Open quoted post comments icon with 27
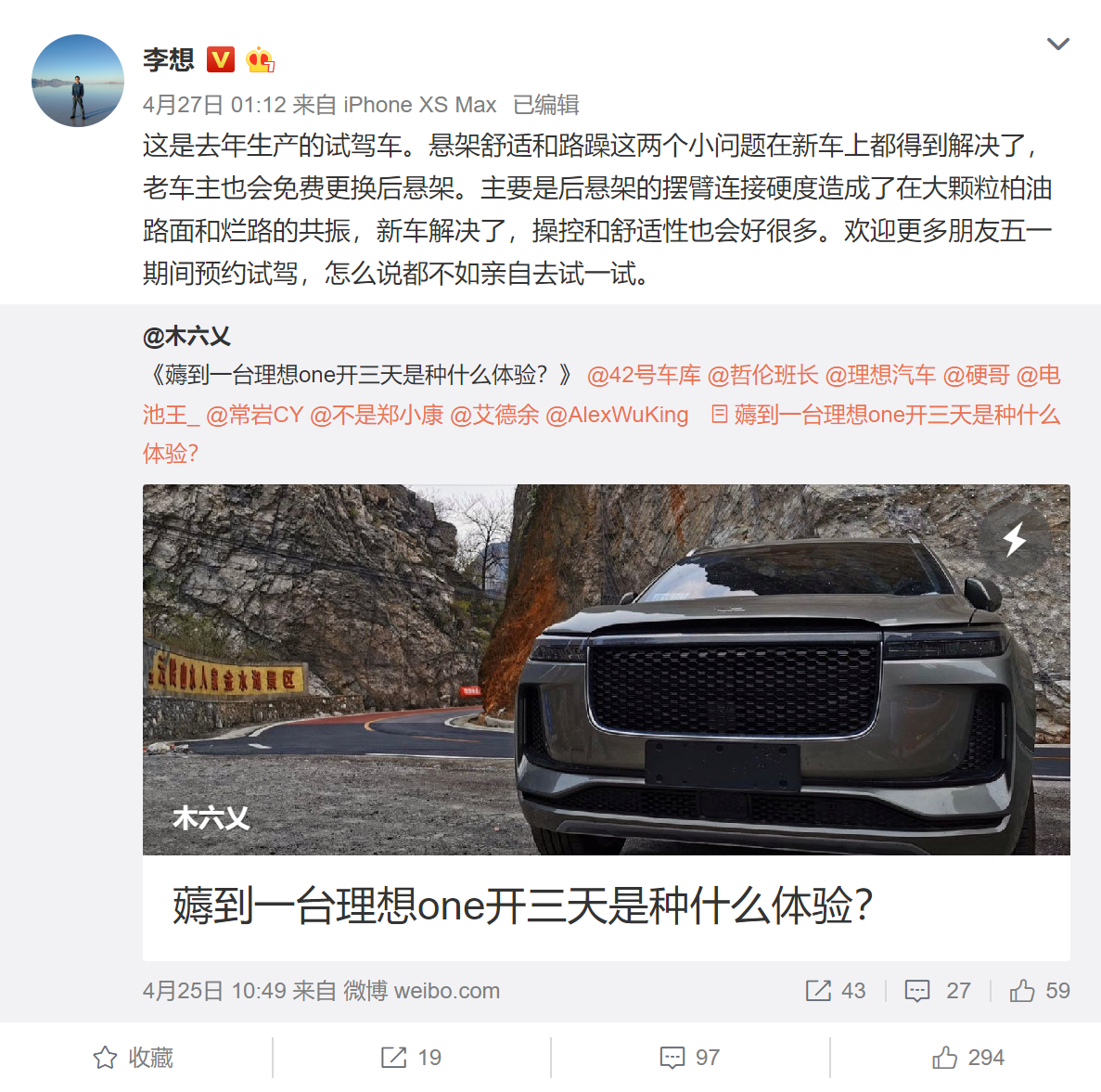The image size is (1101, 1092). 938,991
